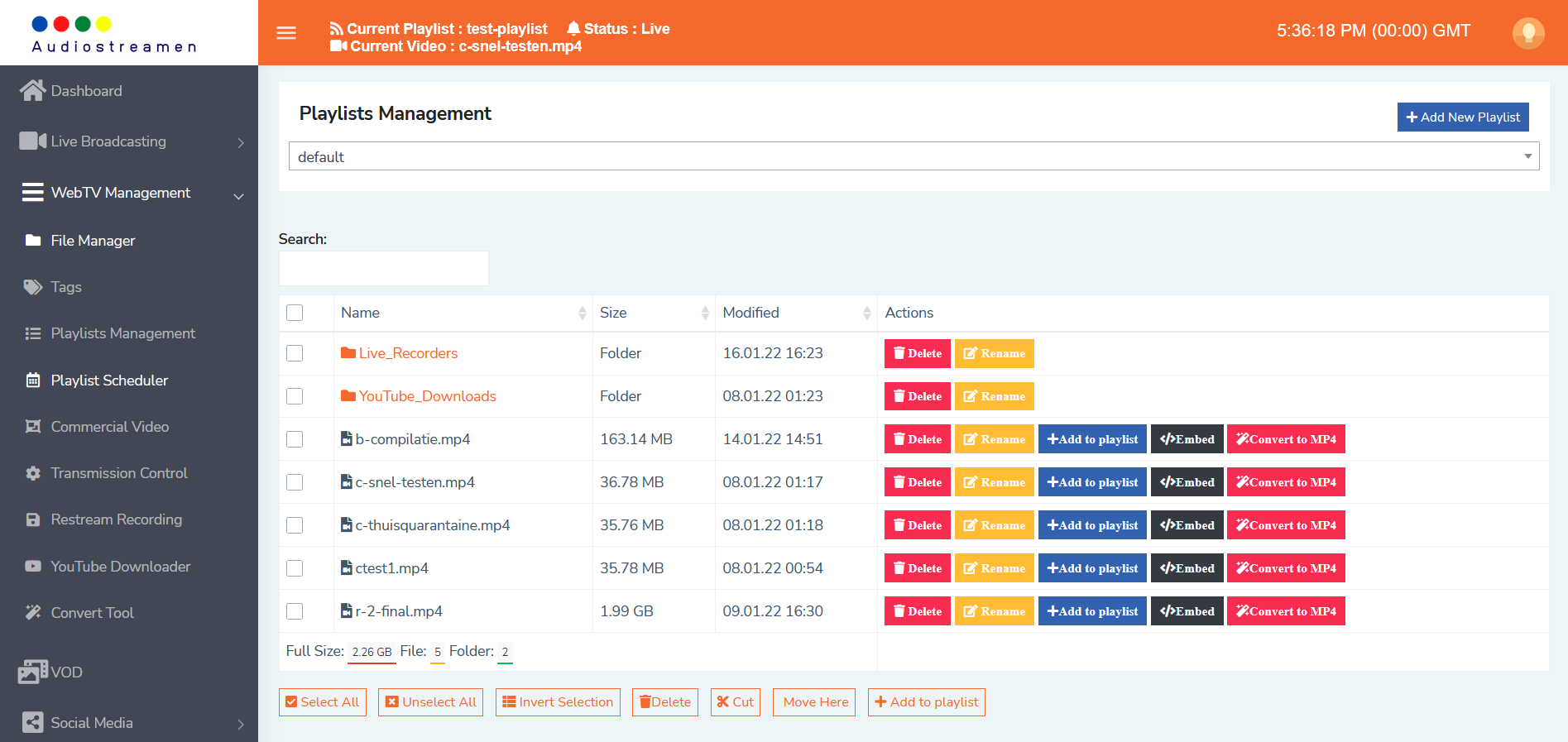Click the Tags icon in sidebar
1568x742 pixels.
point(32,287)
